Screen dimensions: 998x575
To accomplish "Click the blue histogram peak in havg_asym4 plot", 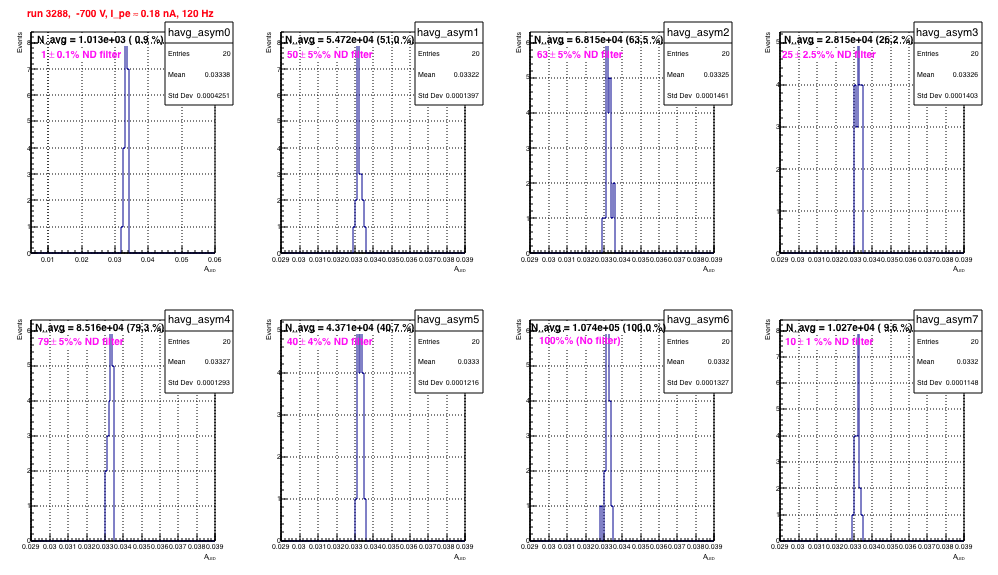I will 111,349.
